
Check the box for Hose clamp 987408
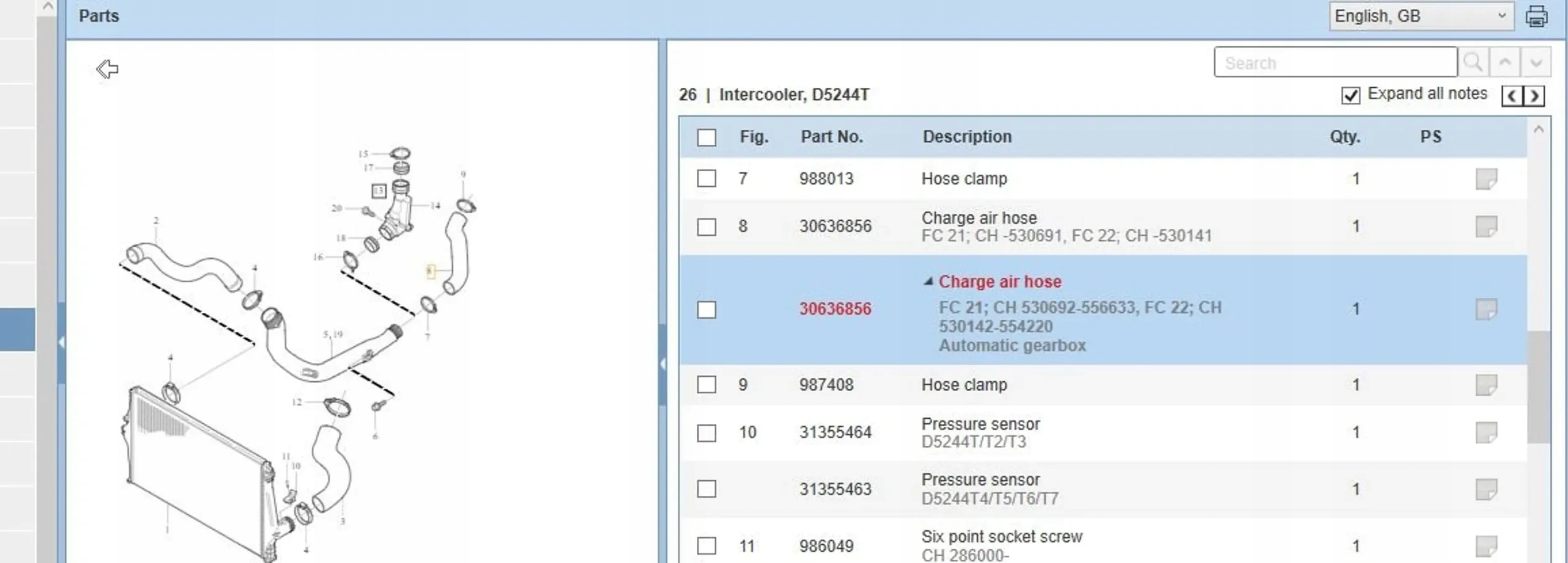tap(707, 385)
